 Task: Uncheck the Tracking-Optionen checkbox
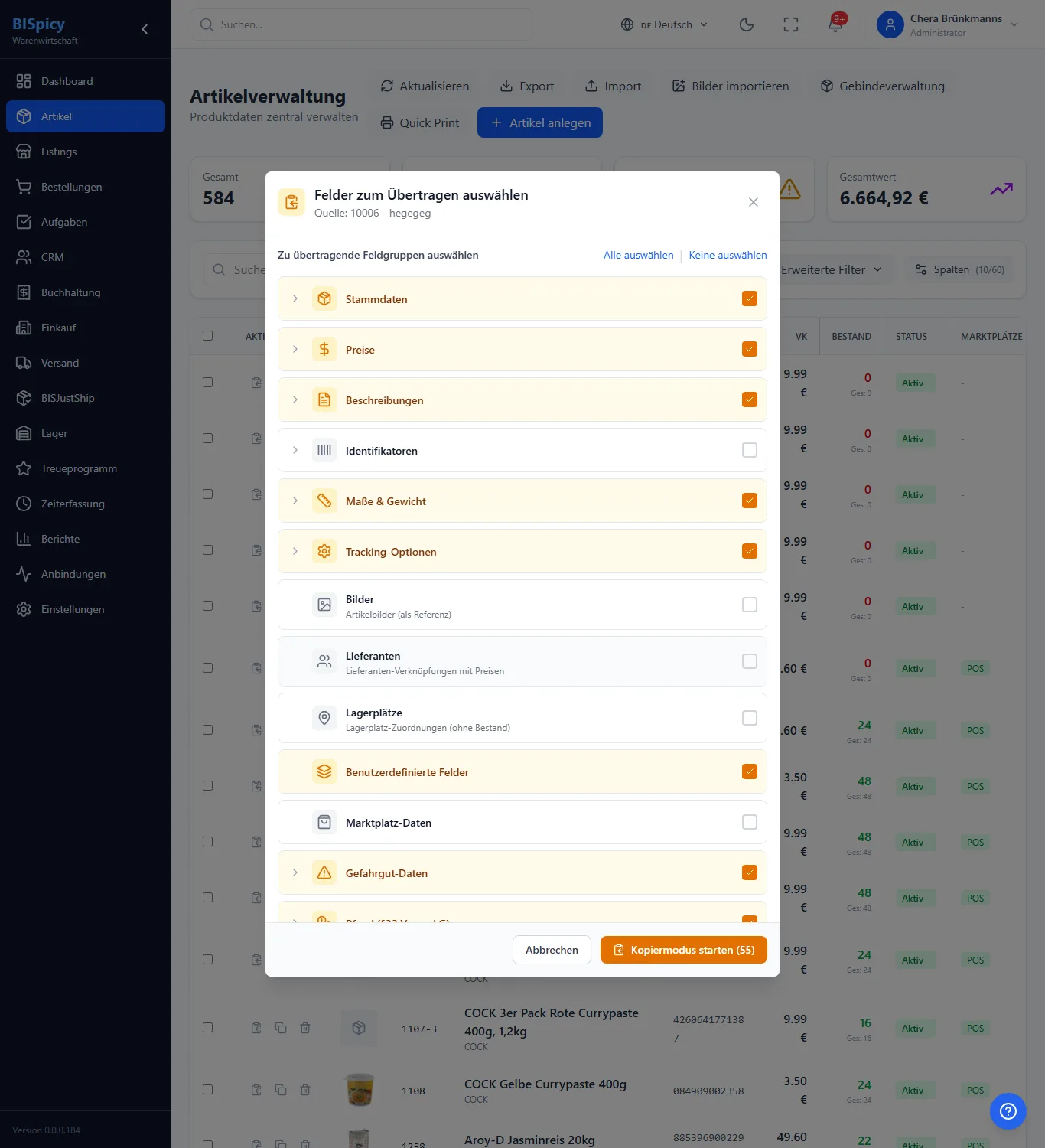750,551
